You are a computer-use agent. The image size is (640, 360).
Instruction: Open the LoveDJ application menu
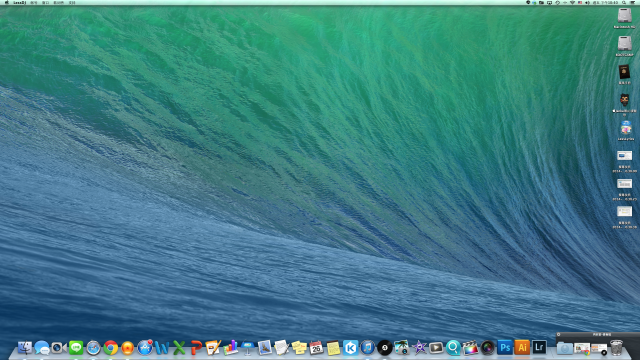pyautogui.click(x=20, y=2)
